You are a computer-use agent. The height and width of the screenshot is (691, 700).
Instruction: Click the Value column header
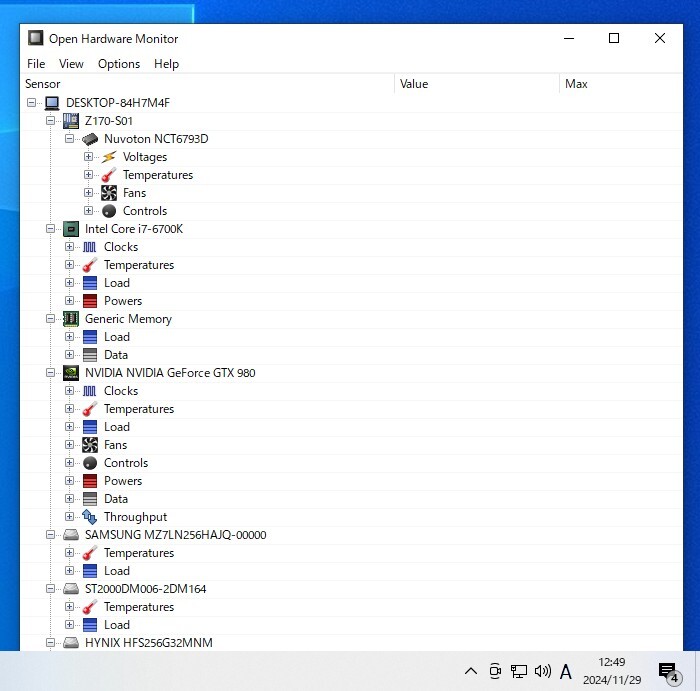pos(477,84)
